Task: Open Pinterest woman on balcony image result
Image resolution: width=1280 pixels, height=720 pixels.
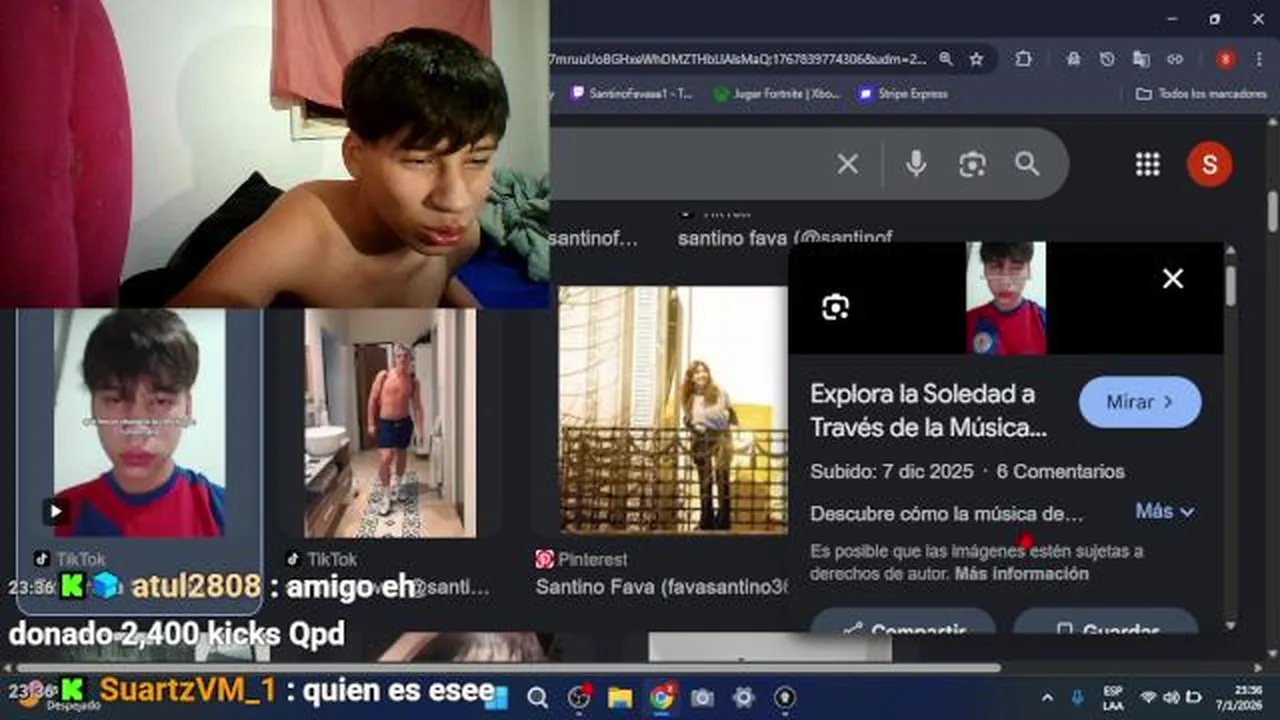Action: 674,409
